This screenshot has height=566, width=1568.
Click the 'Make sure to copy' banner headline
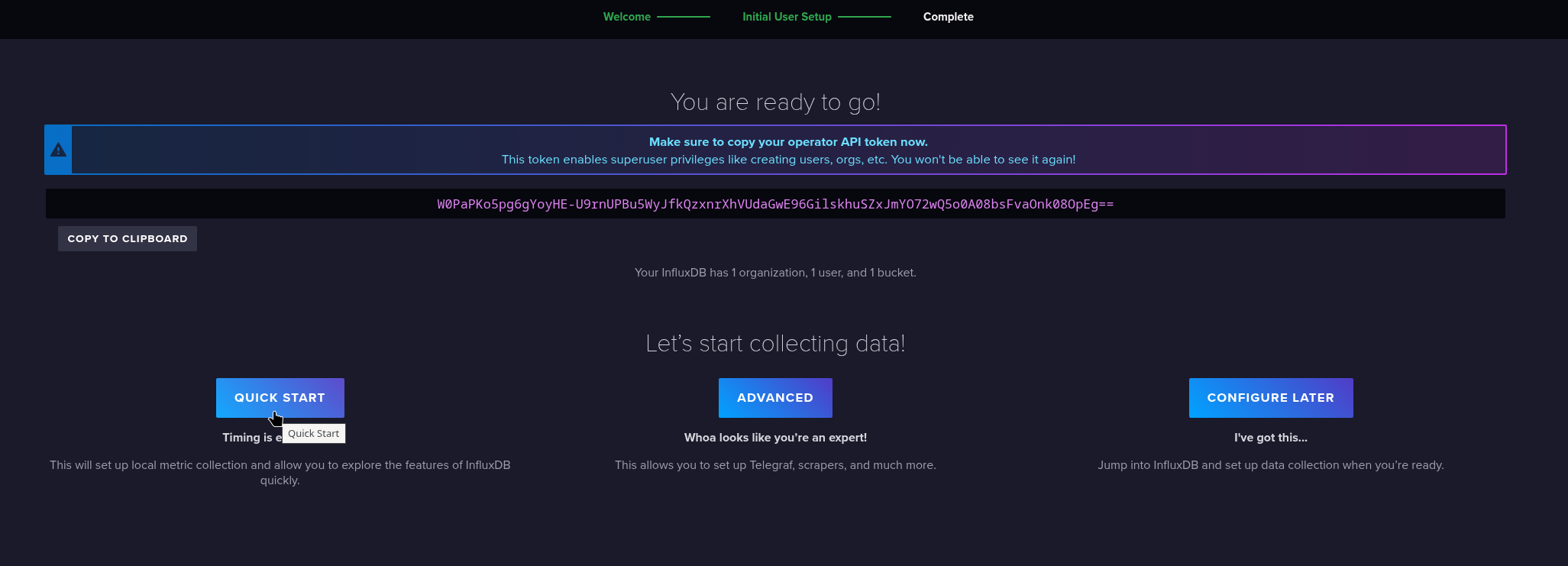coord(788,142)
